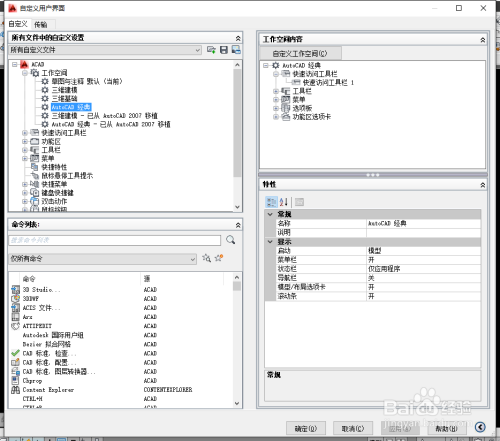Click the red ACAD root node icon
The width and height of the screenshot is (500, 441).
[24, 64]
